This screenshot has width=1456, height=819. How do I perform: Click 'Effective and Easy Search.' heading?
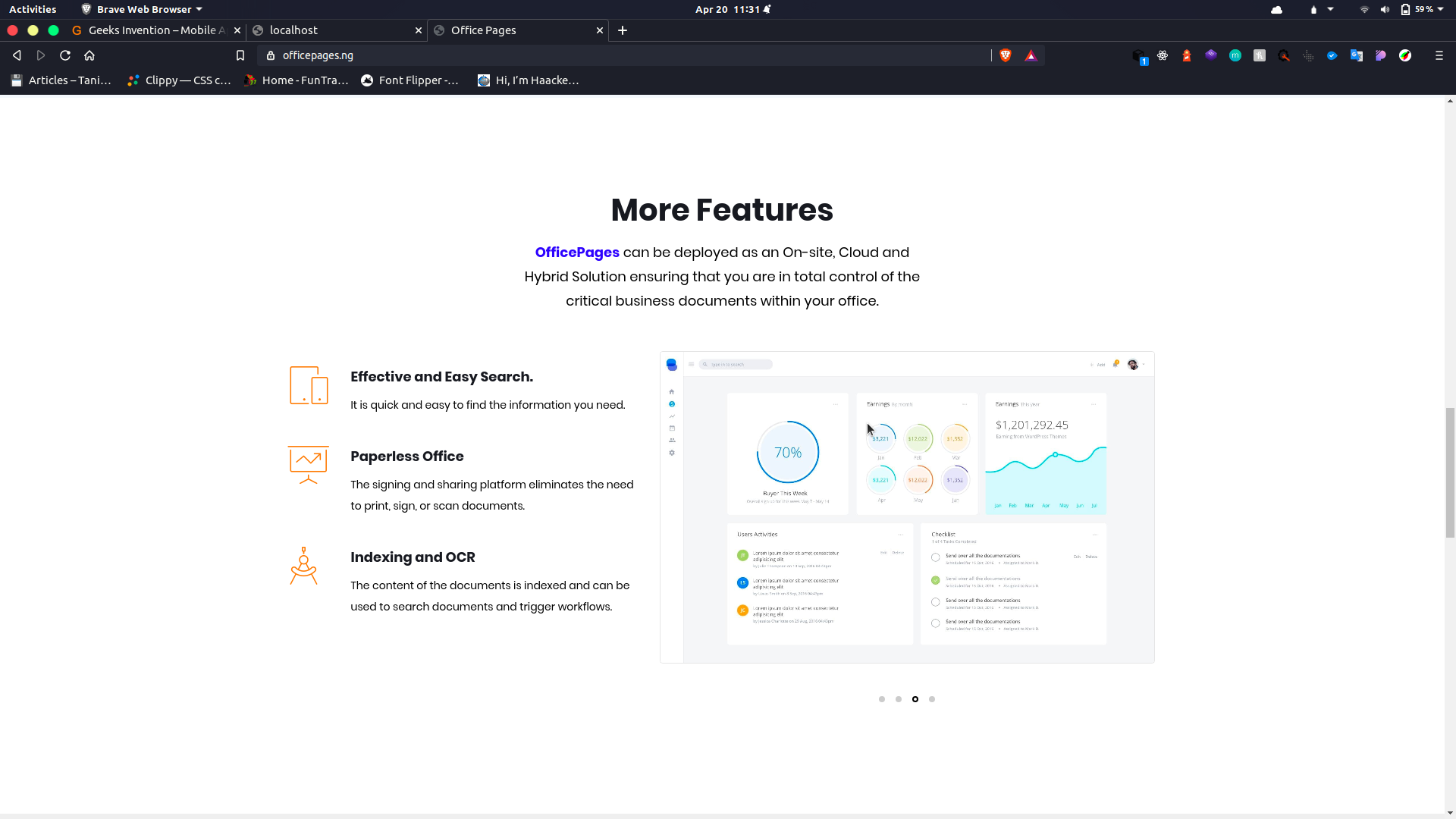point(441,377)
